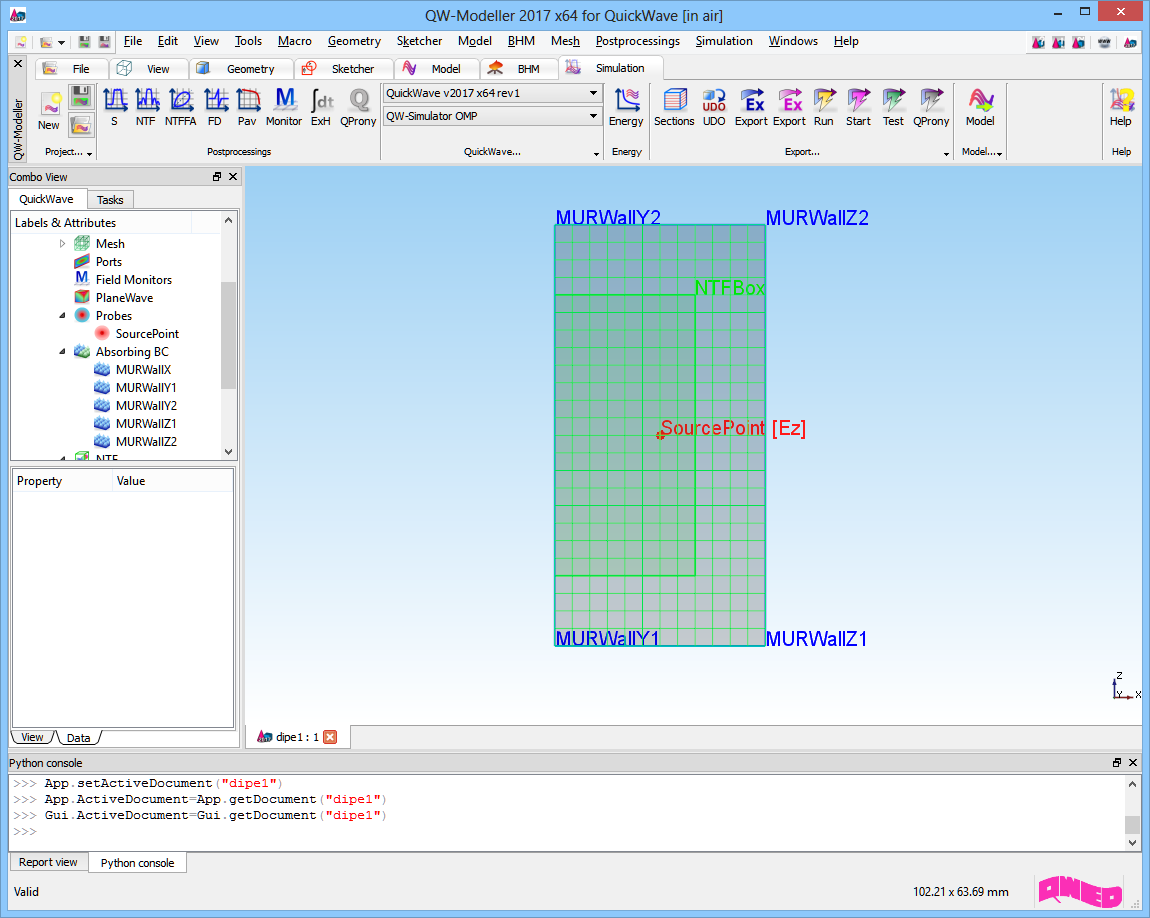This screenshot has height=918, width=1150.
Task: Expand the Export... group options
Action: coord(946,153)
